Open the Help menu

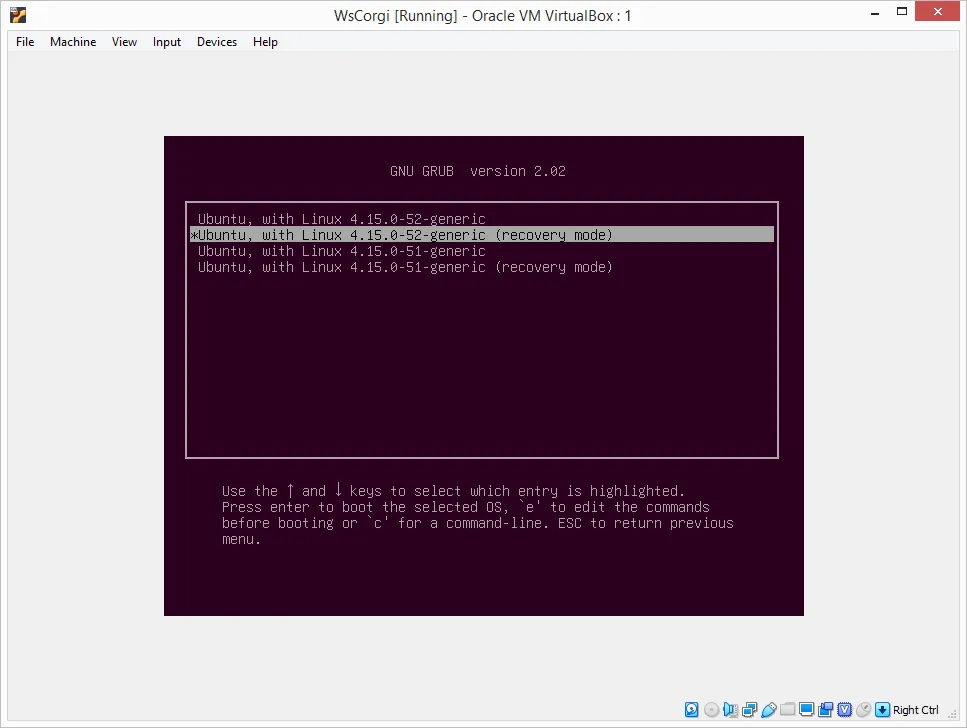[x=265, y=41]
